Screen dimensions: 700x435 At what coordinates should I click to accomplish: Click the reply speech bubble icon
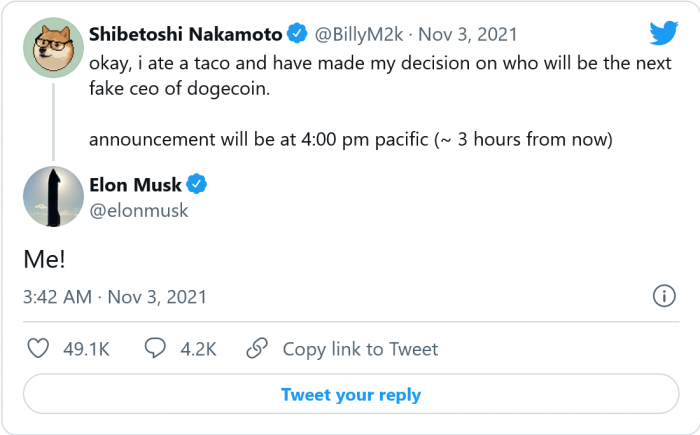tap(155, 348)
